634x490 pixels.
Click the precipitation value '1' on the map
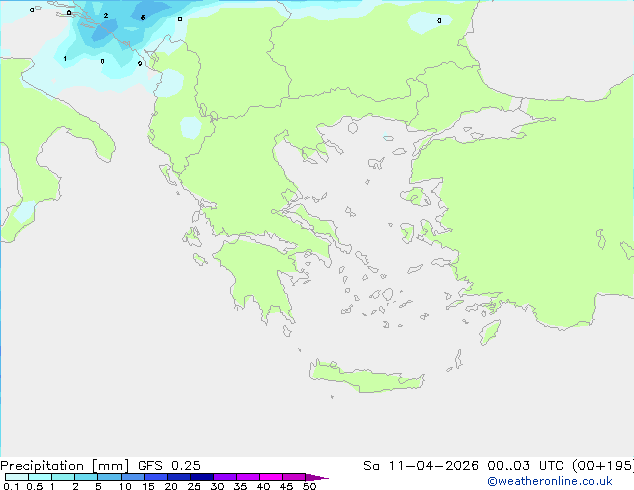[65, 59]
